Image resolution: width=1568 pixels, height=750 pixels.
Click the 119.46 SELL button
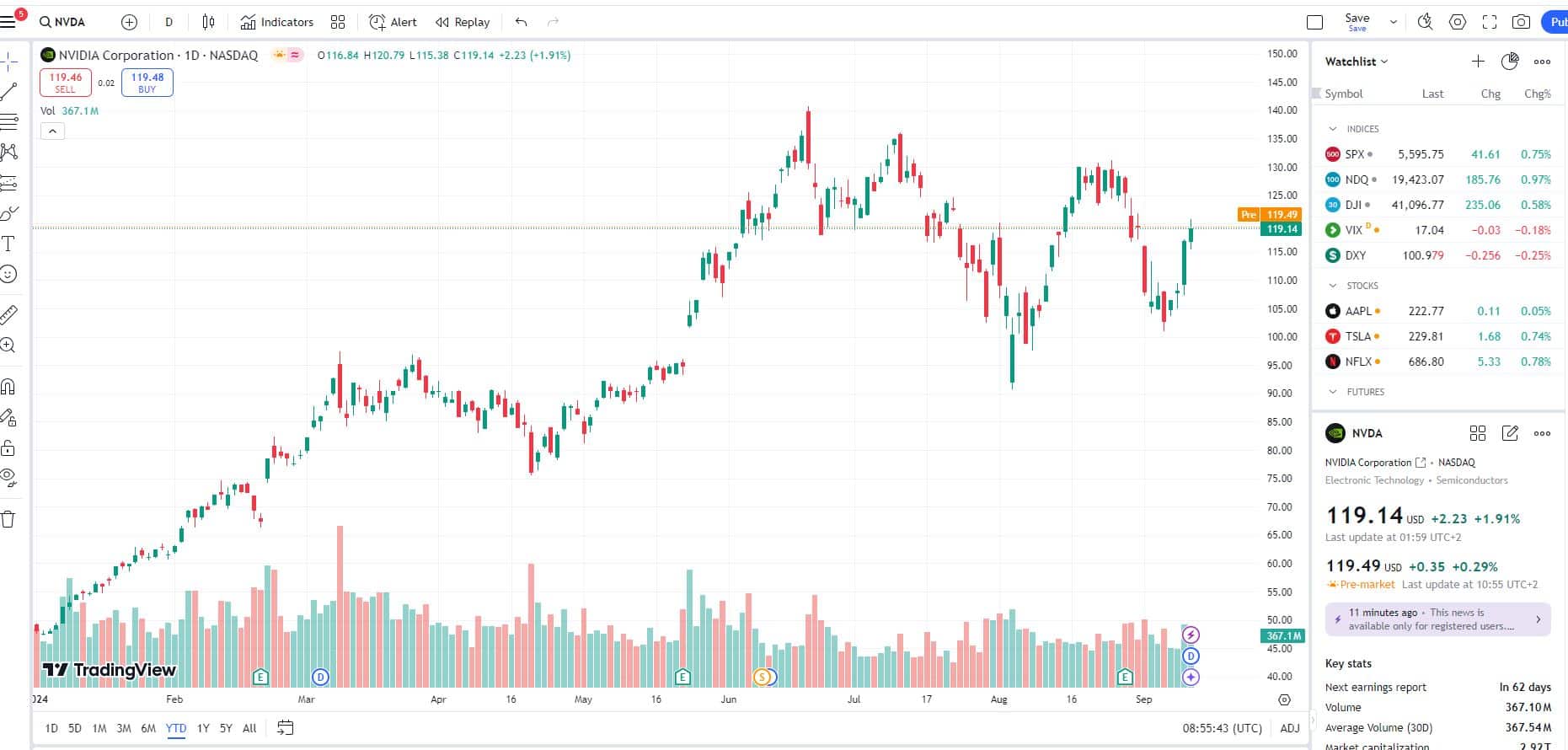pos(65,82)
